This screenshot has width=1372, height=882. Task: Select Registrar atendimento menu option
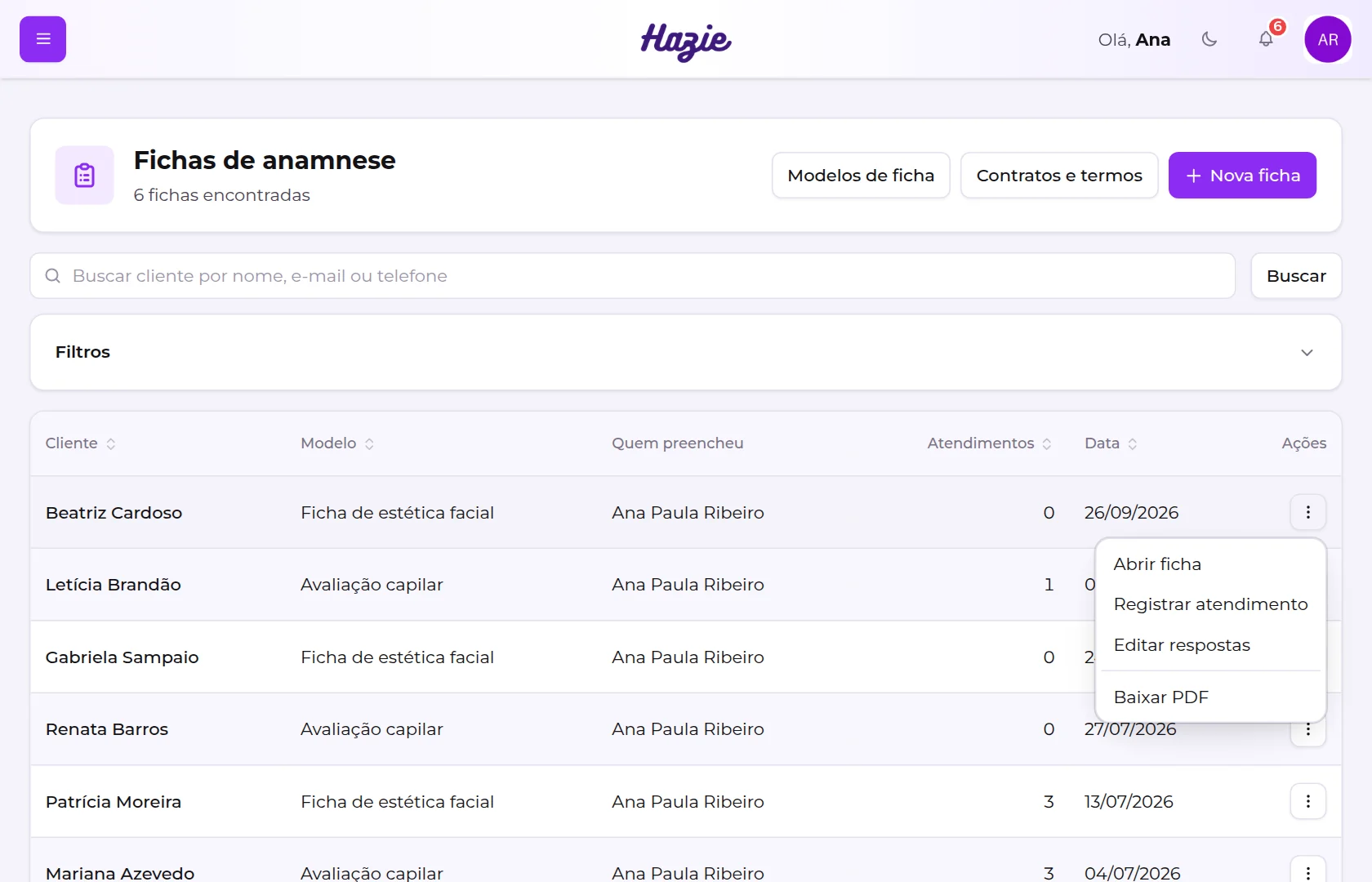pyautogui.click(x=1210, y=604)
